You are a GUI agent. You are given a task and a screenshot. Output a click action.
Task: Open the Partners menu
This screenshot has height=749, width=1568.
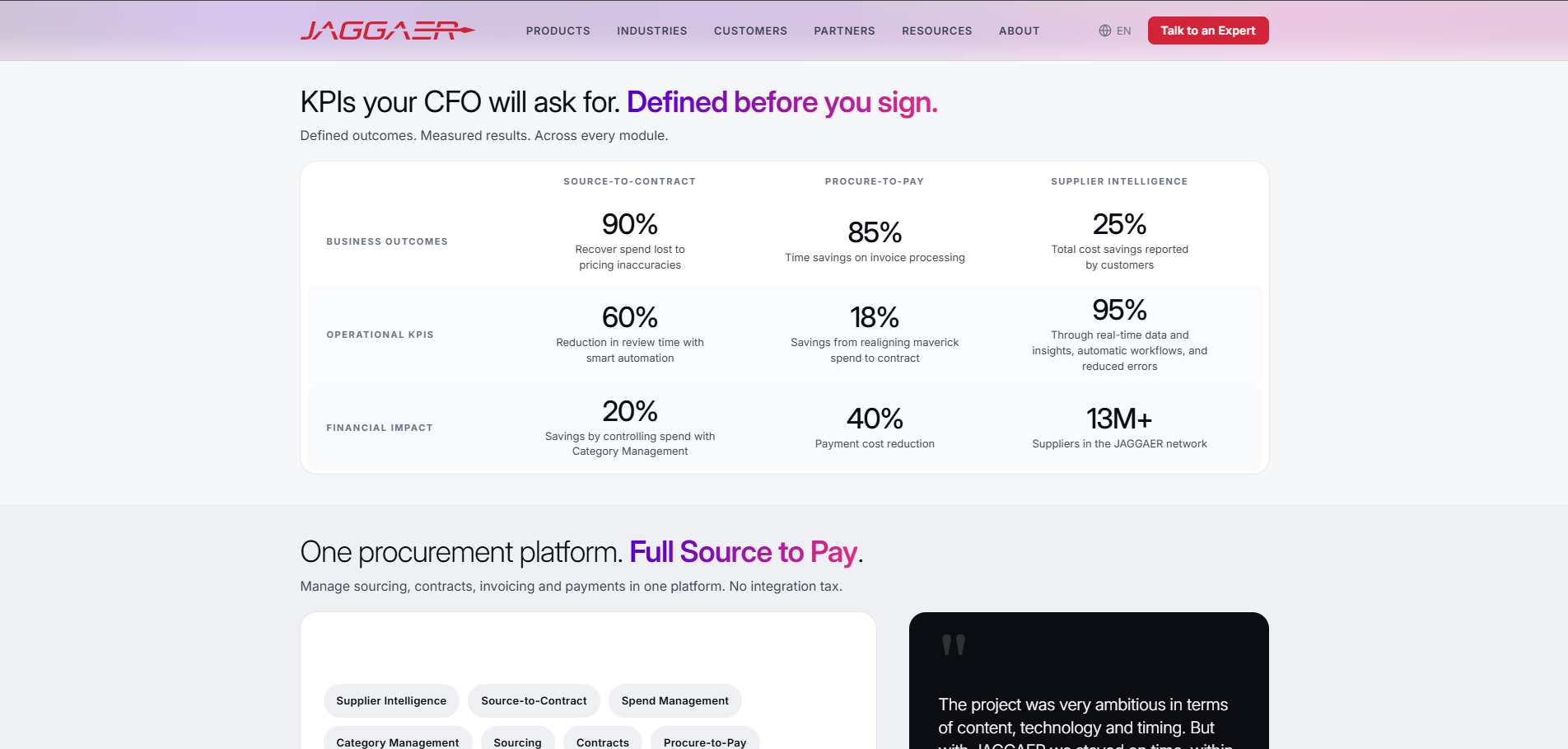[x=844, y=30]
